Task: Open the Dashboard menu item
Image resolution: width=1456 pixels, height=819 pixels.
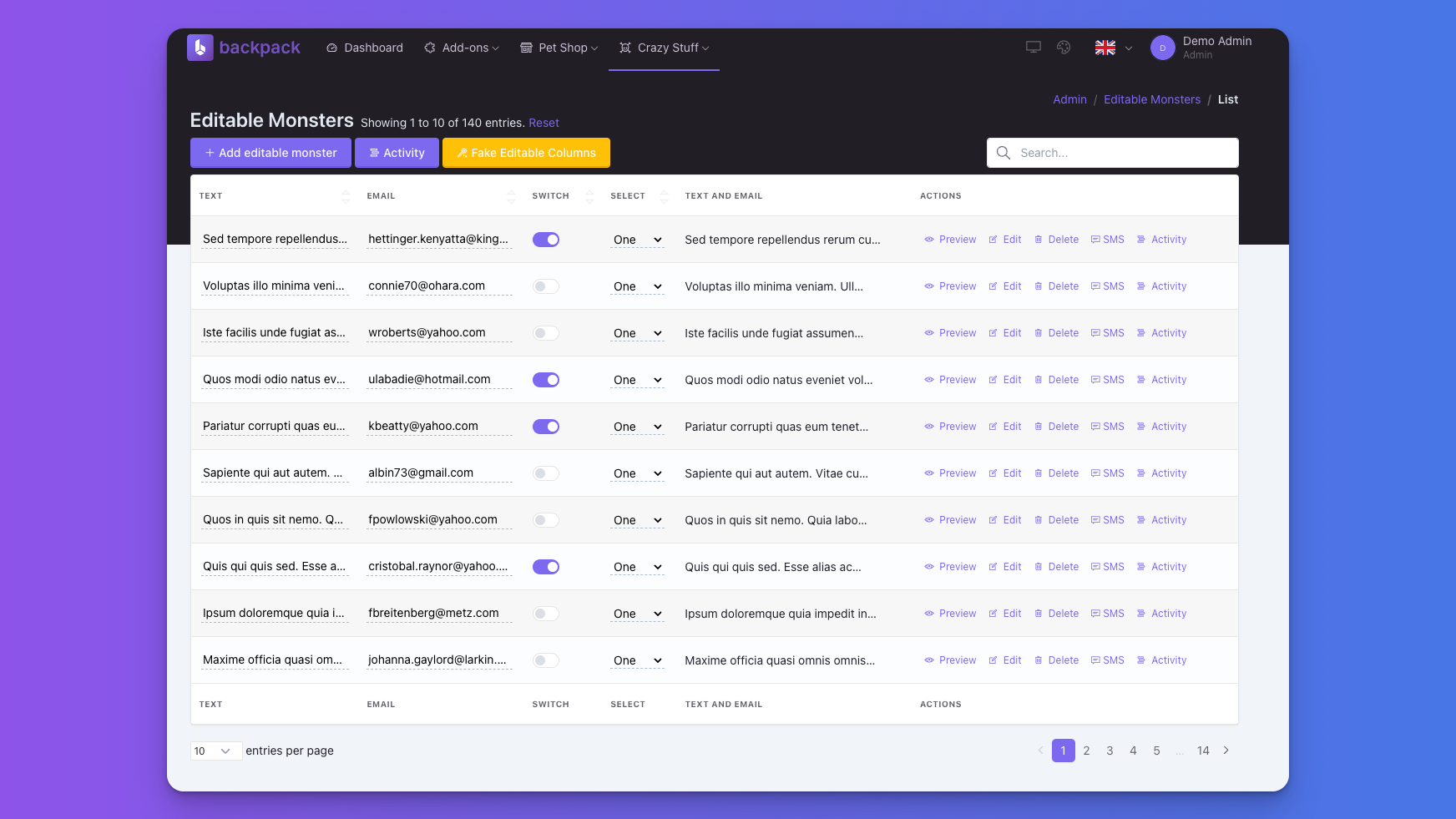Action: click(364, 48)
